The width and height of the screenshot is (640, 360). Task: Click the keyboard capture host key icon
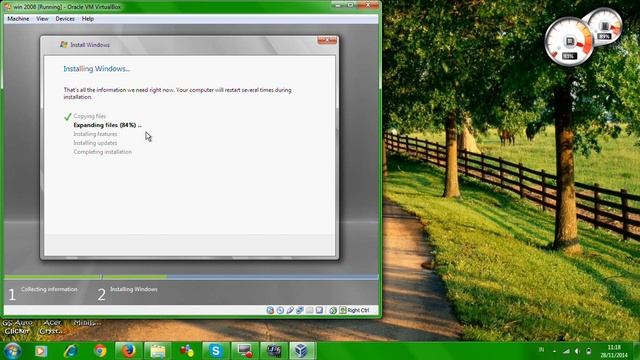(x=343, y=310)
